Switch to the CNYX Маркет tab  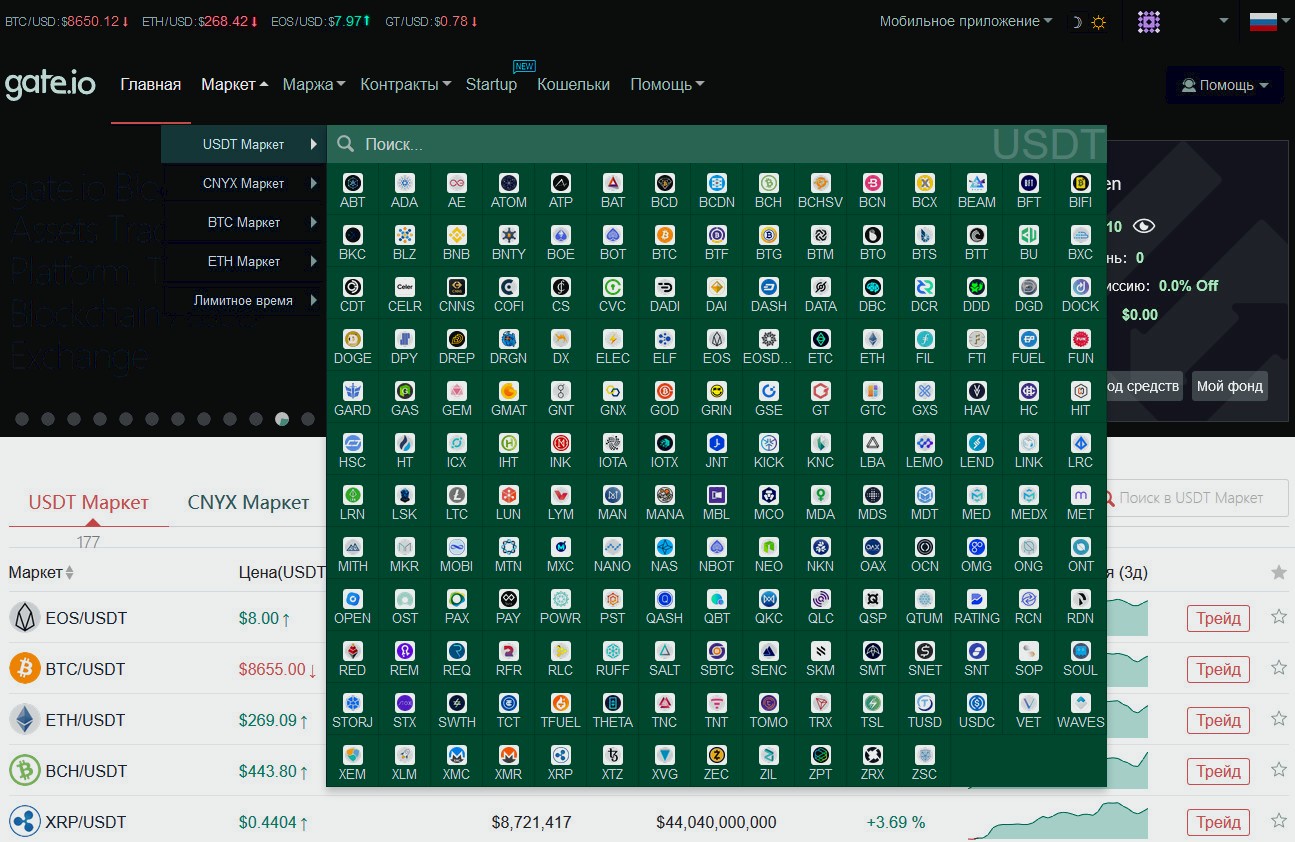tap(248, 502)
